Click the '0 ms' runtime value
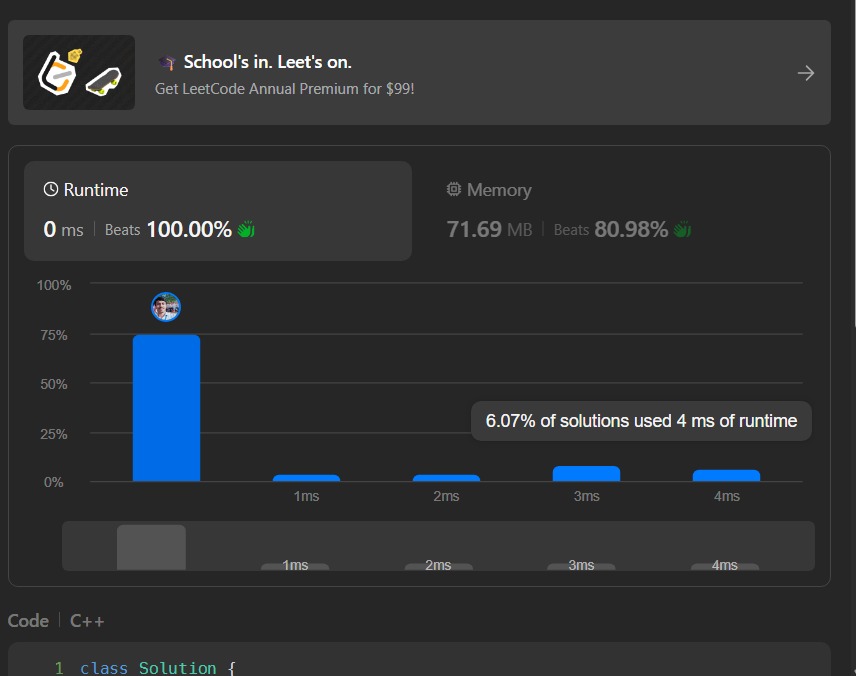The height and width of the screenshot is (676, 856). 63,229
